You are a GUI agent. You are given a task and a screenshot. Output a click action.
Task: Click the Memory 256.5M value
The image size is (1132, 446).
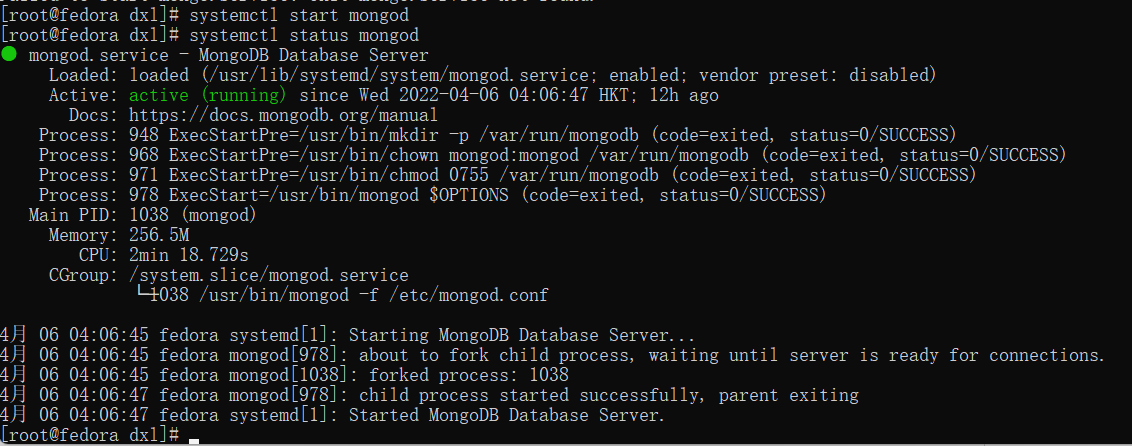click(159, 235)
